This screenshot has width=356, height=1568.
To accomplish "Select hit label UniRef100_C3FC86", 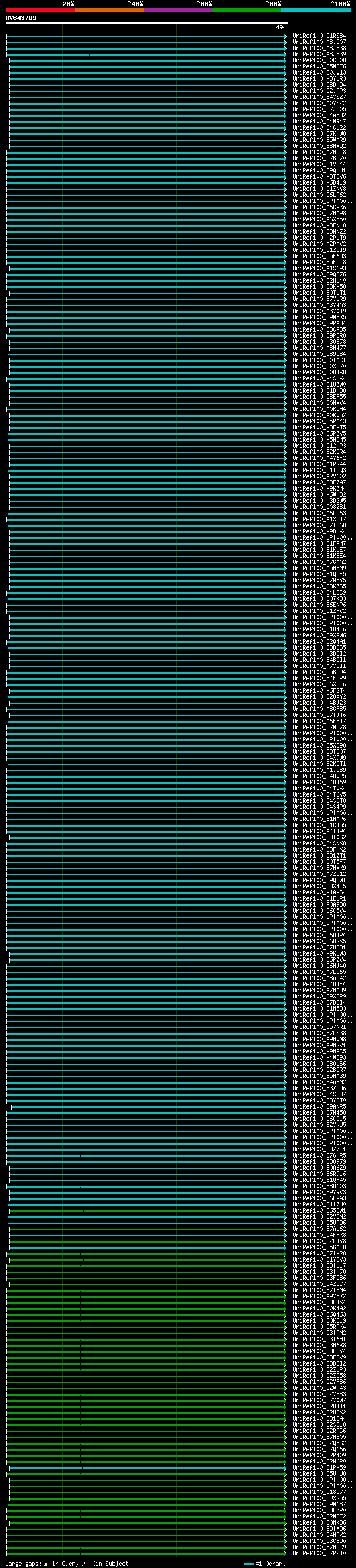I will pos(319,1278).
